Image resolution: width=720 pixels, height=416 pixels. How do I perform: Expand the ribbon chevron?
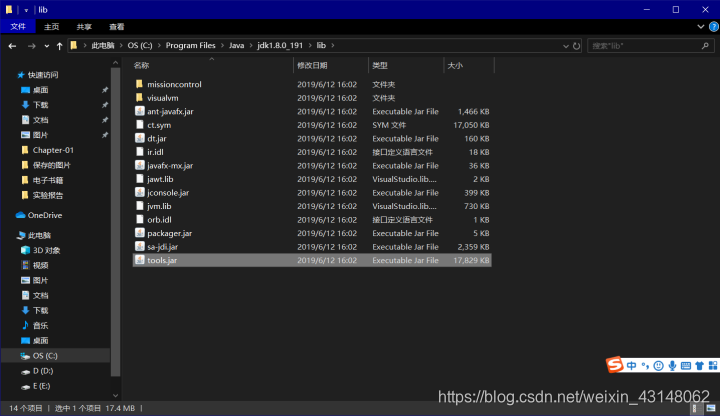pyautogui.click(x=701, y=27)
